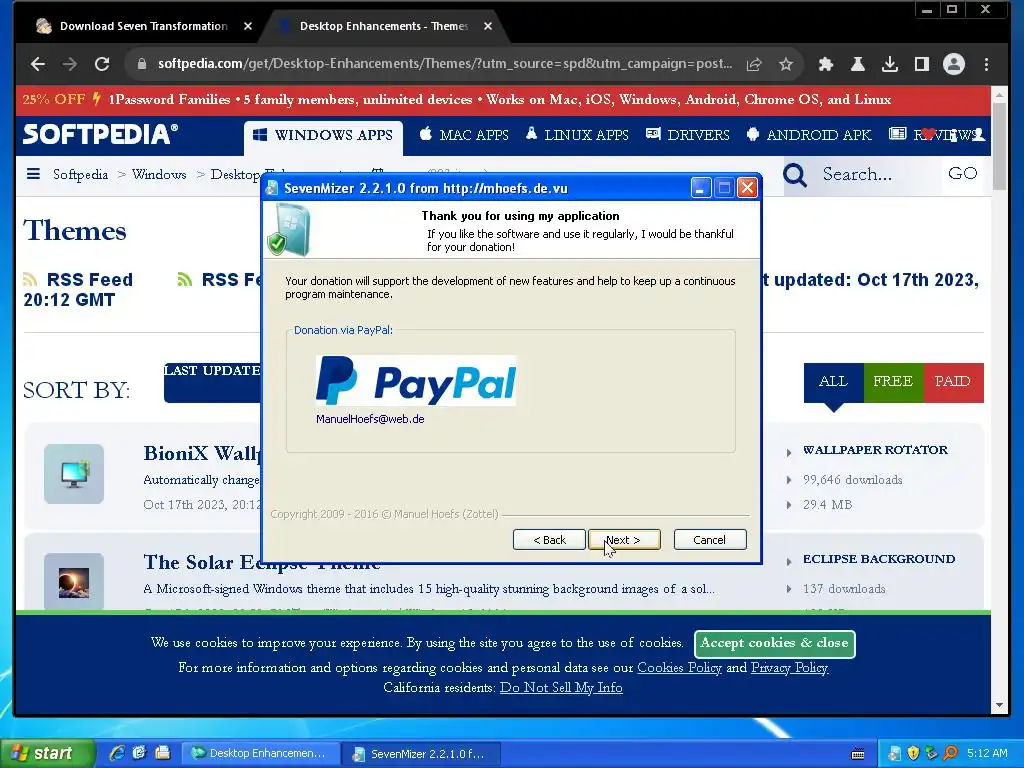Click the page scrollbar up arrow
The height and width of the screenshot is (768, 1024).
[999, 95]
